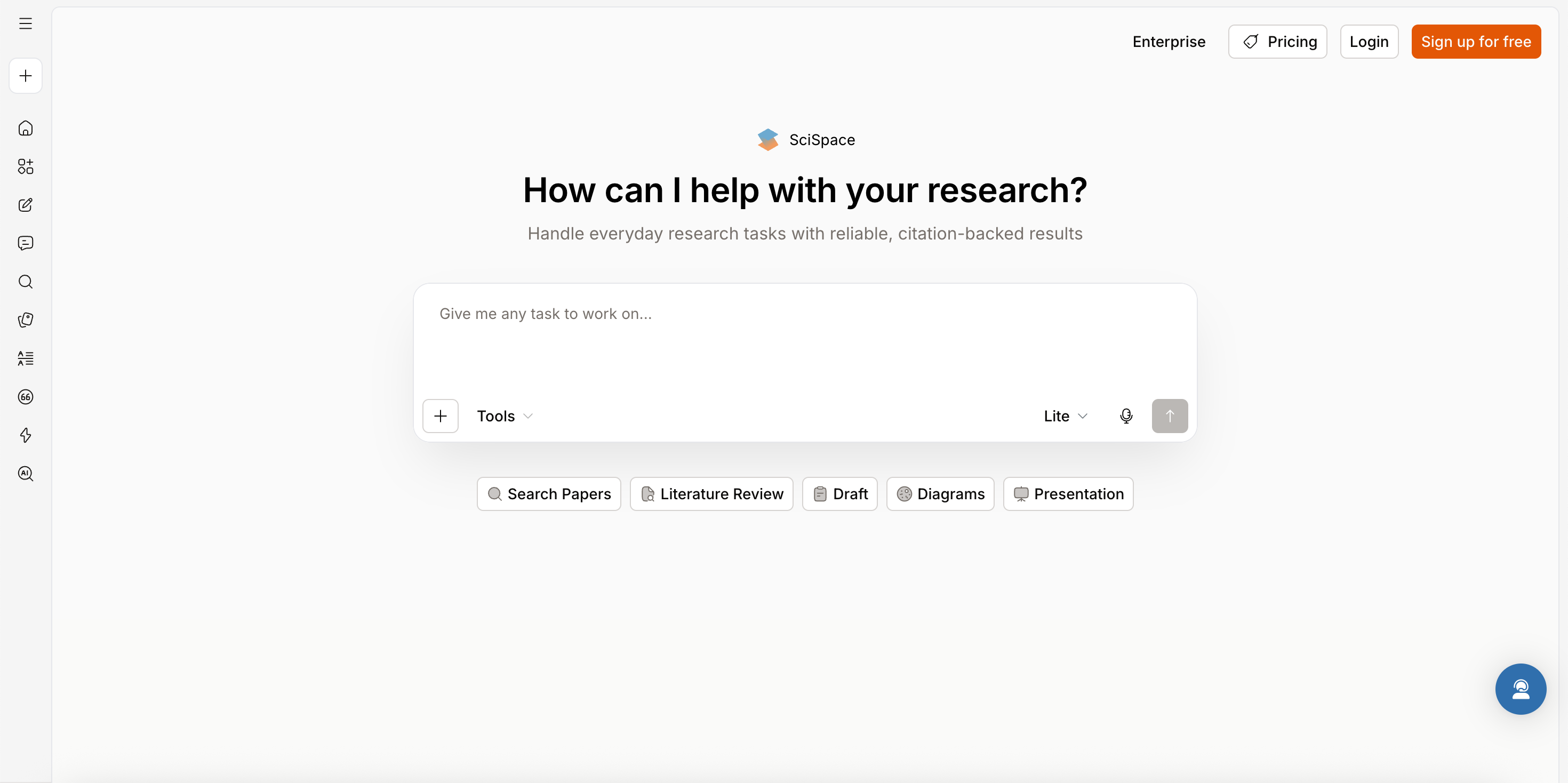
Task: Open the apps grid icon in sidebar
Action: point(26,166)
